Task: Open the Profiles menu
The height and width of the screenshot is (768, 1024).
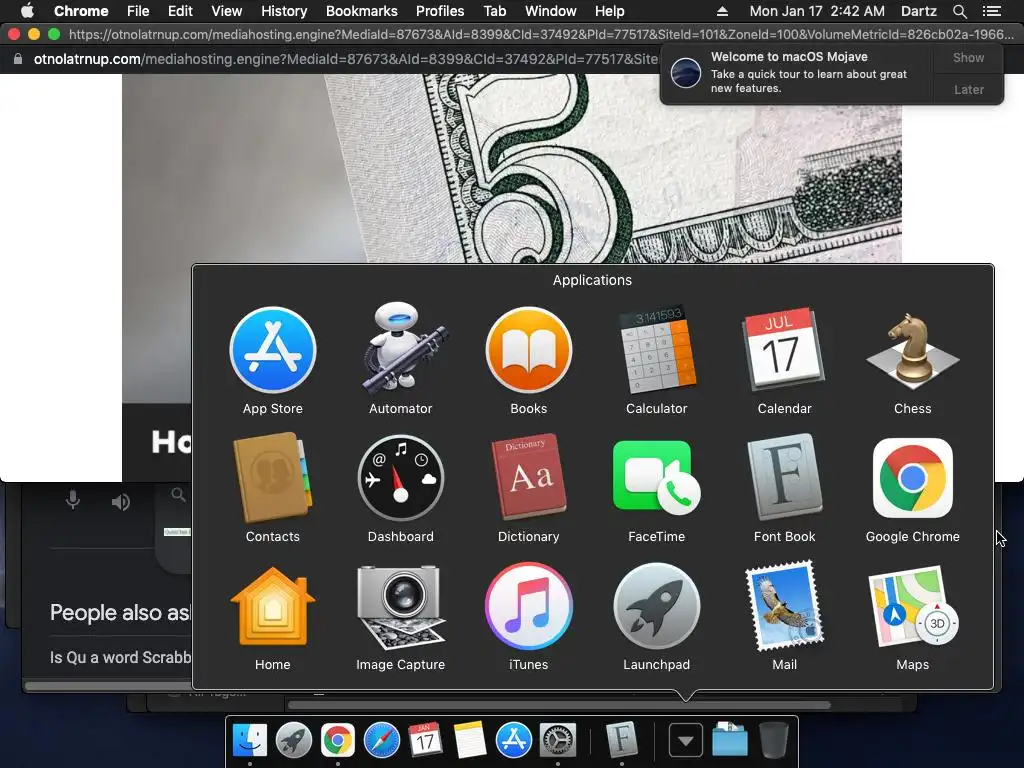Action: pos(440,11)
